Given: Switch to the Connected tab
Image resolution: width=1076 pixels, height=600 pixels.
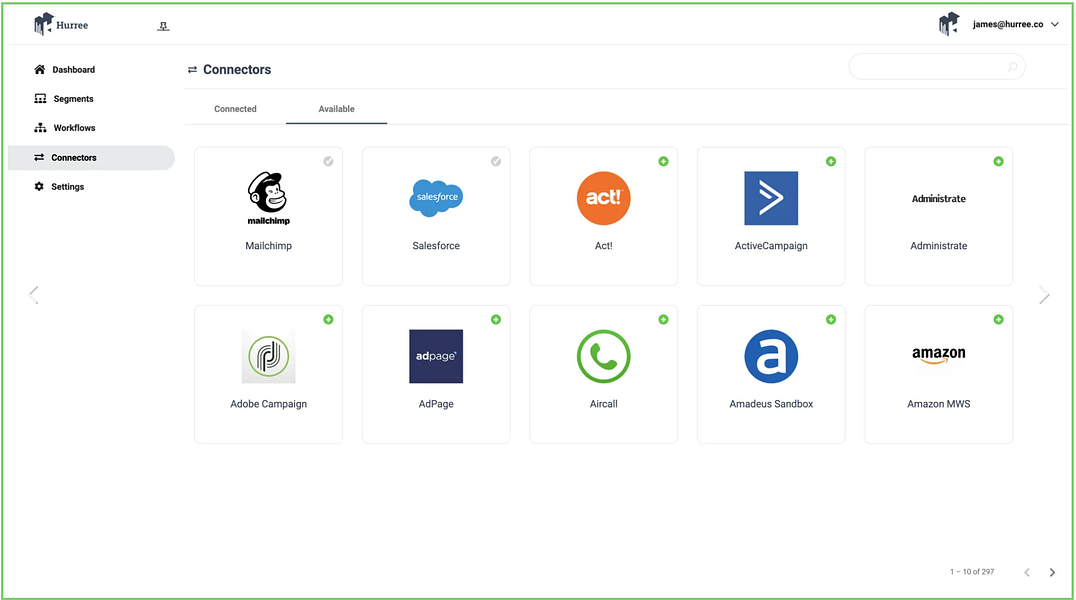Looking at the screenshot, I should tap(235, 109).
